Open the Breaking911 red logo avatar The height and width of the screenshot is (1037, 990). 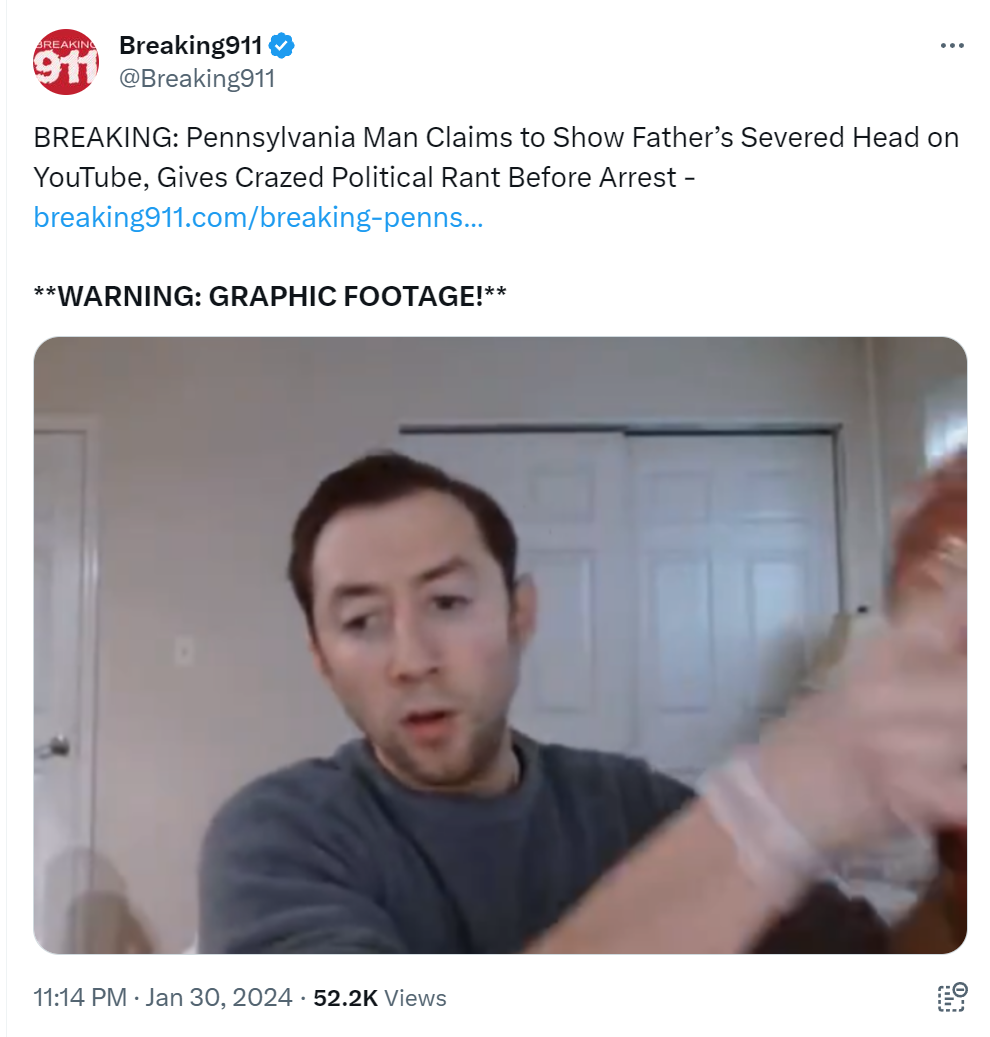coord(65,62)
